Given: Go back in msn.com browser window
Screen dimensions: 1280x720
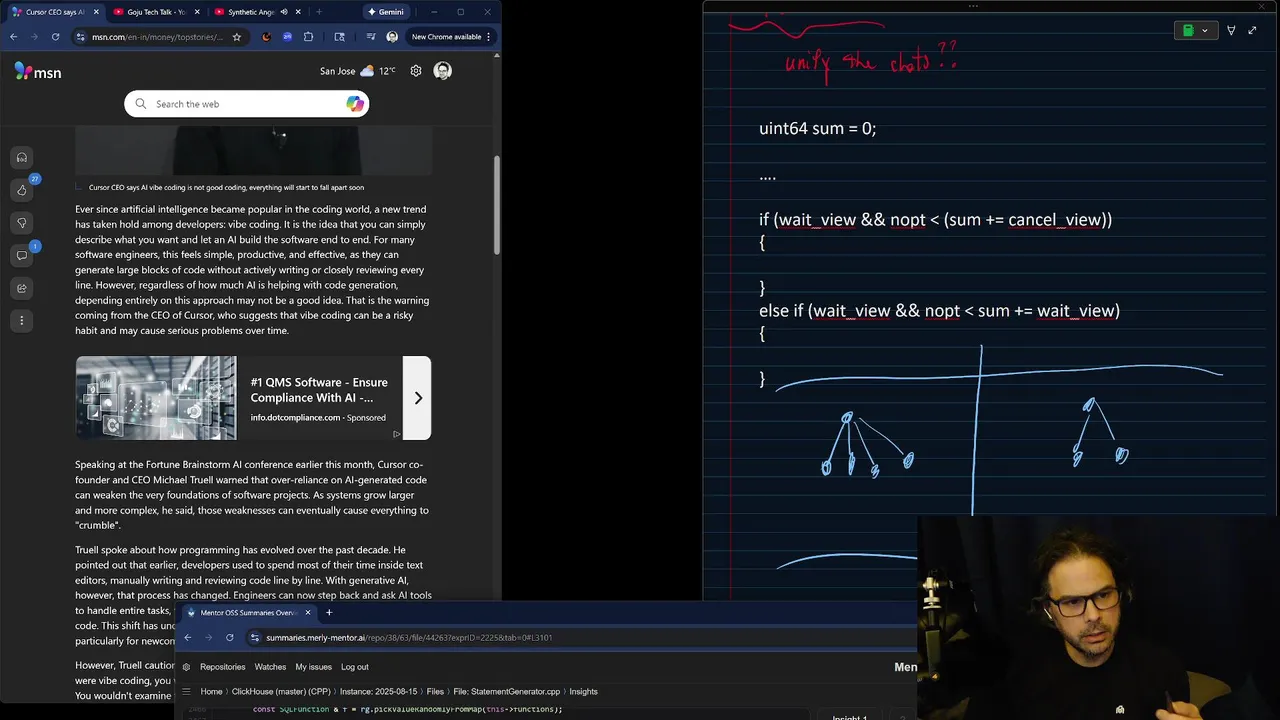Looking at the screenshot, I should coord(14,37).
